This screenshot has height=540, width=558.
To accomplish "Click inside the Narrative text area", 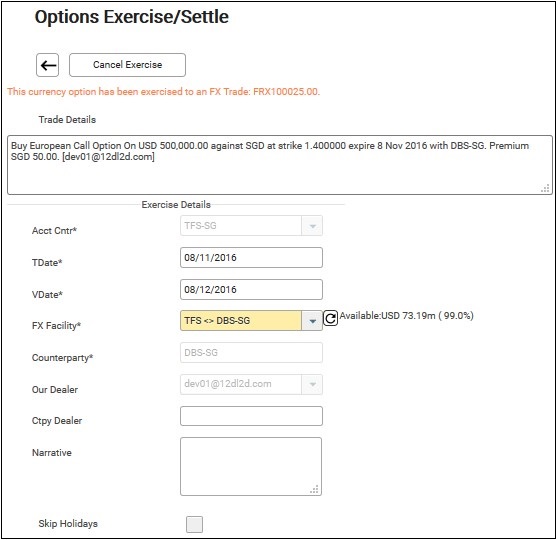I will click(x=251, y=466).
